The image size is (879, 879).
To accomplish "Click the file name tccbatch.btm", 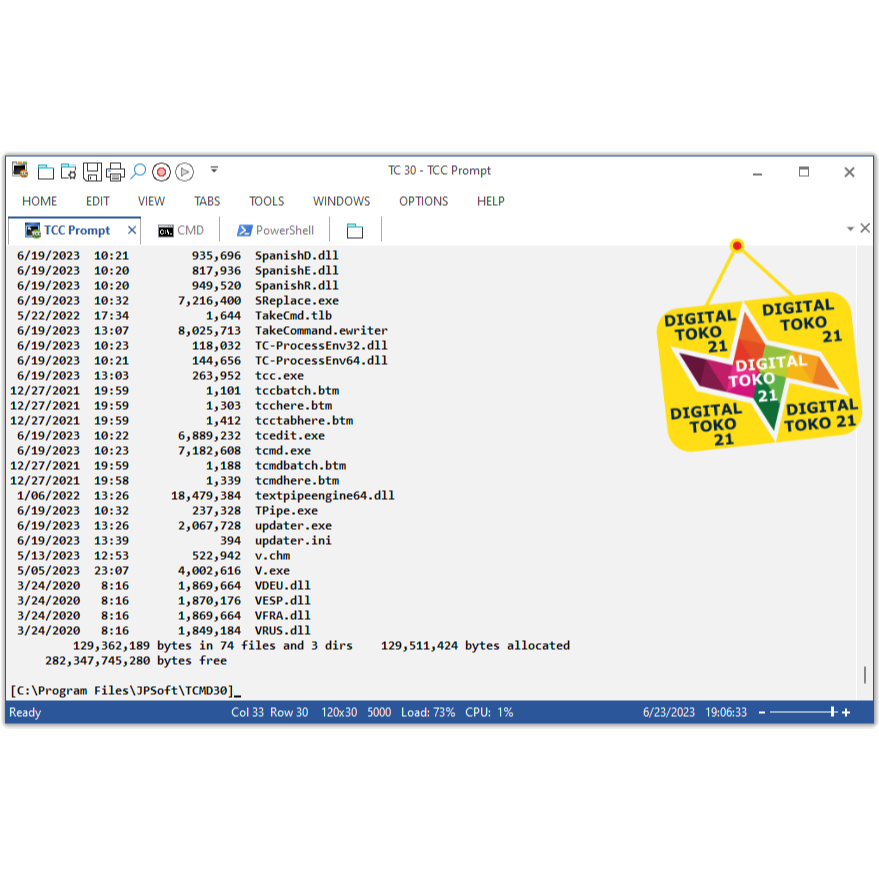I will click(x=297, y=391).
